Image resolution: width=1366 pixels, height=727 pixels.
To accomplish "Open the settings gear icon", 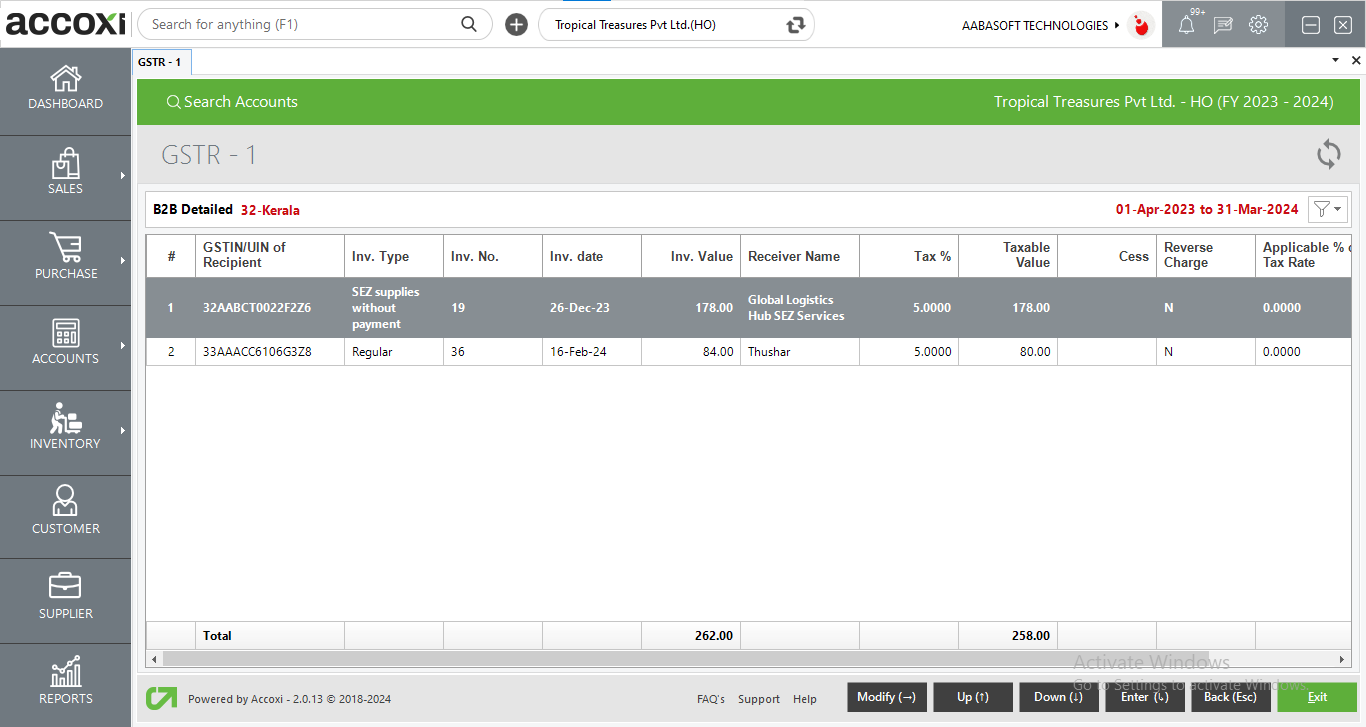I will point(1258,25).
